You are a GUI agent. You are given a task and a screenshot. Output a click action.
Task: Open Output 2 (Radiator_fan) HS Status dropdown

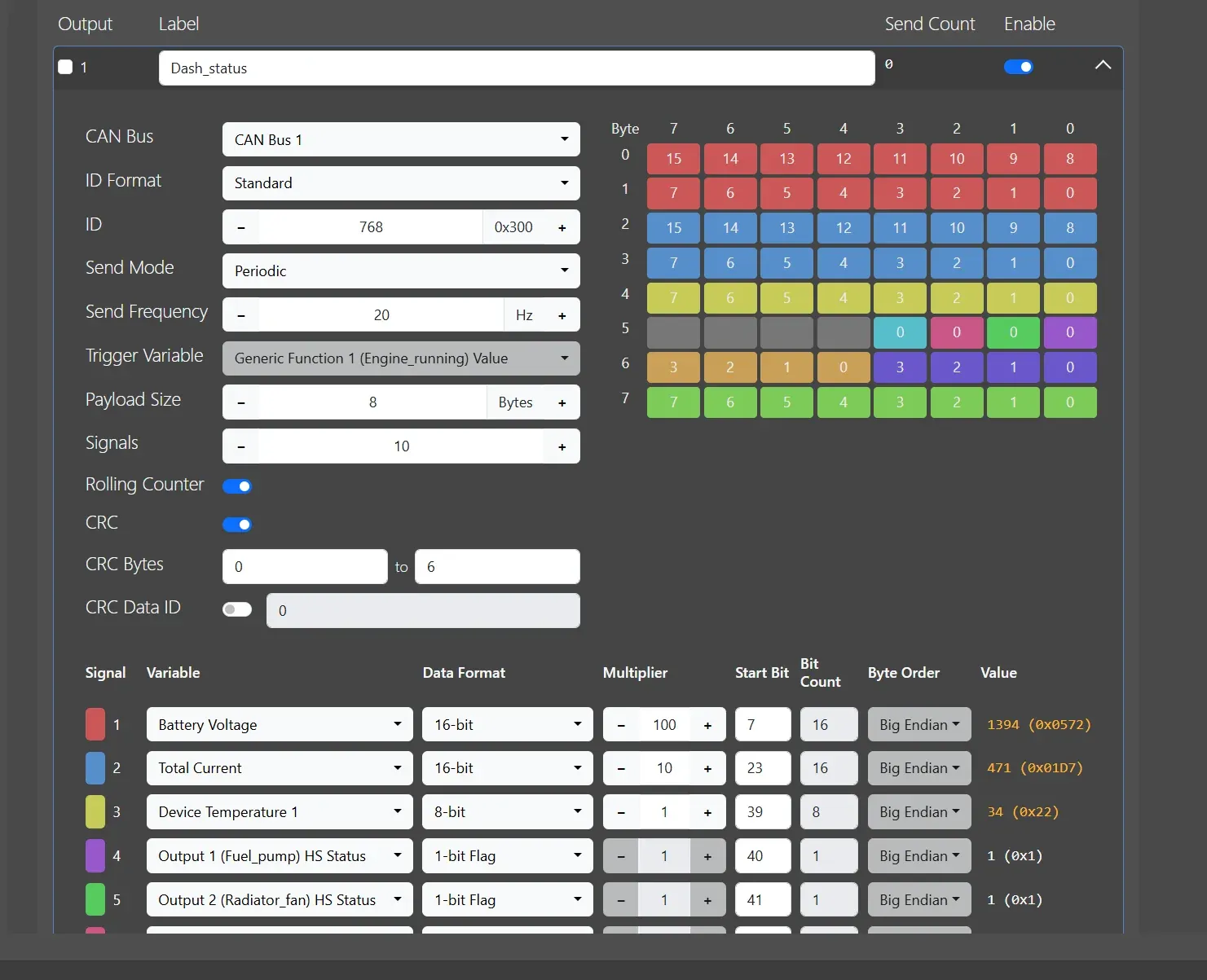[280, 900]
